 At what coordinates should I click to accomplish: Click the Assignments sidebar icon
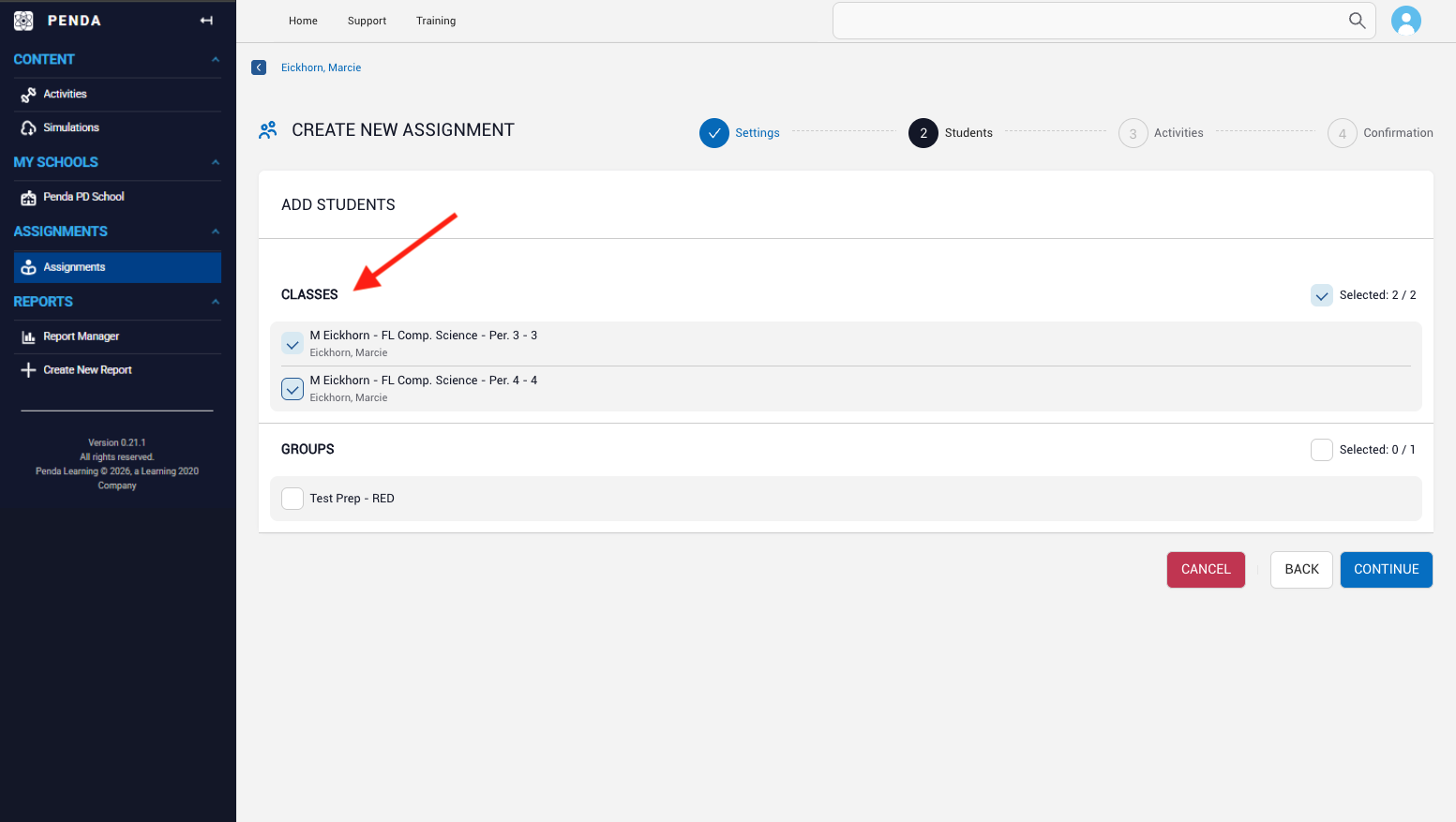tap(29, 267)
